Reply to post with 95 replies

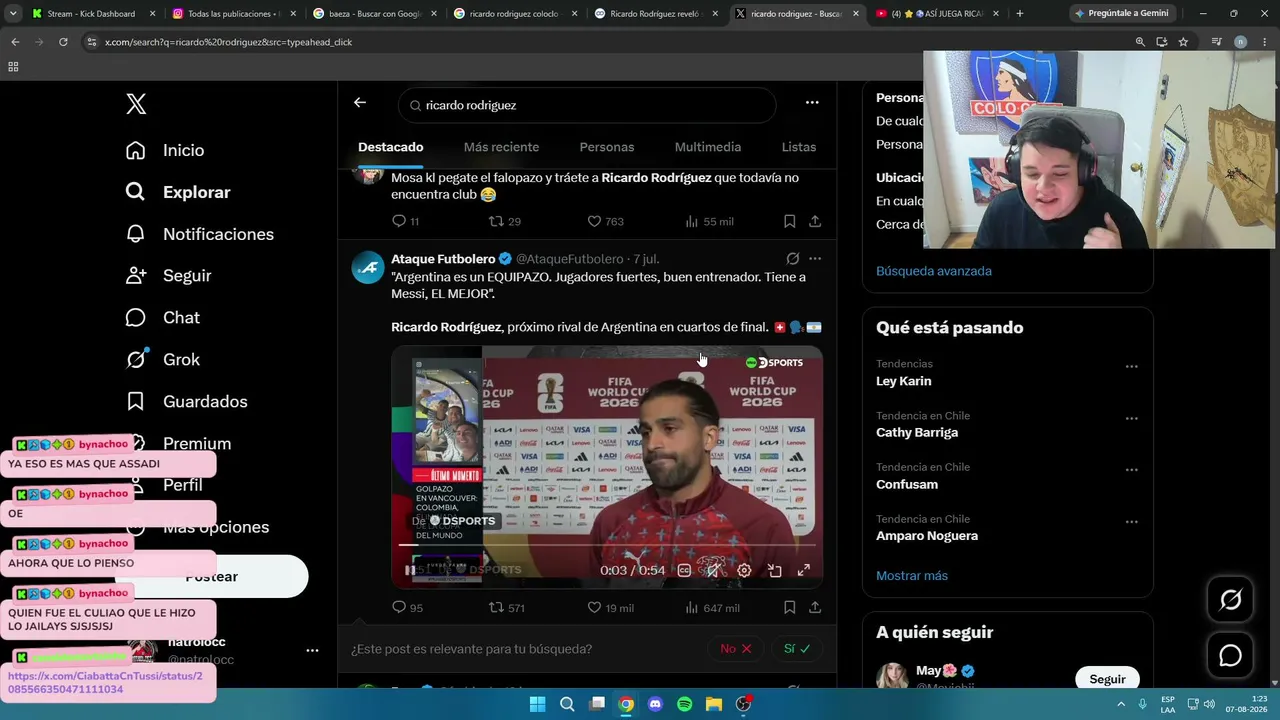[407, 607]
